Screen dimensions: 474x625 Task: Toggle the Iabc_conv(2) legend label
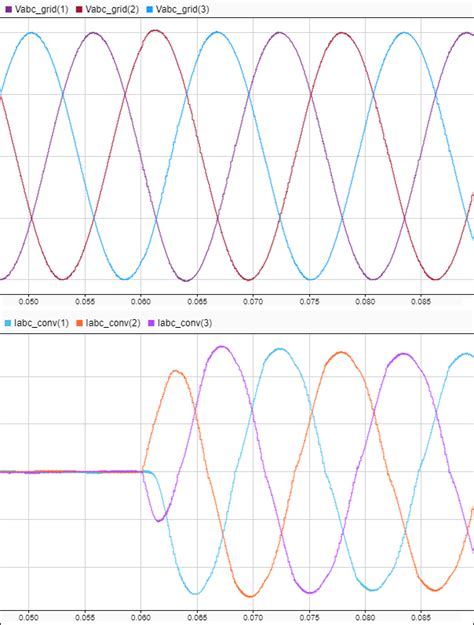[x=113, y=323]
